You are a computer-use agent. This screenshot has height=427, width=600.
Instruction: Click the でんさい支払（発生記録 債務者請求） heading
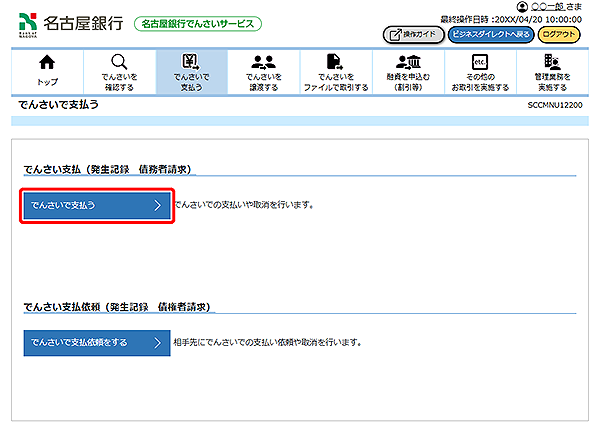pos(107,169)
